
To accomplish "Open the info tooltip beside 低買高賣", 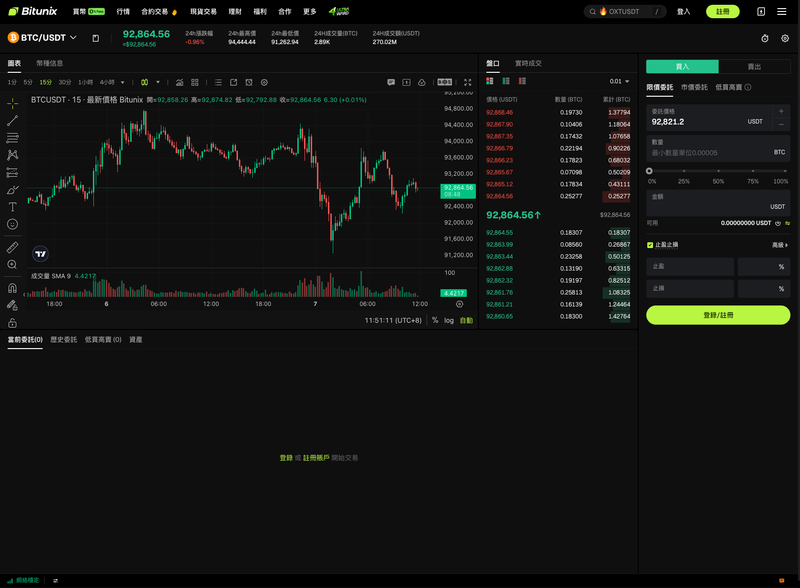I will [x=748, y=87].
